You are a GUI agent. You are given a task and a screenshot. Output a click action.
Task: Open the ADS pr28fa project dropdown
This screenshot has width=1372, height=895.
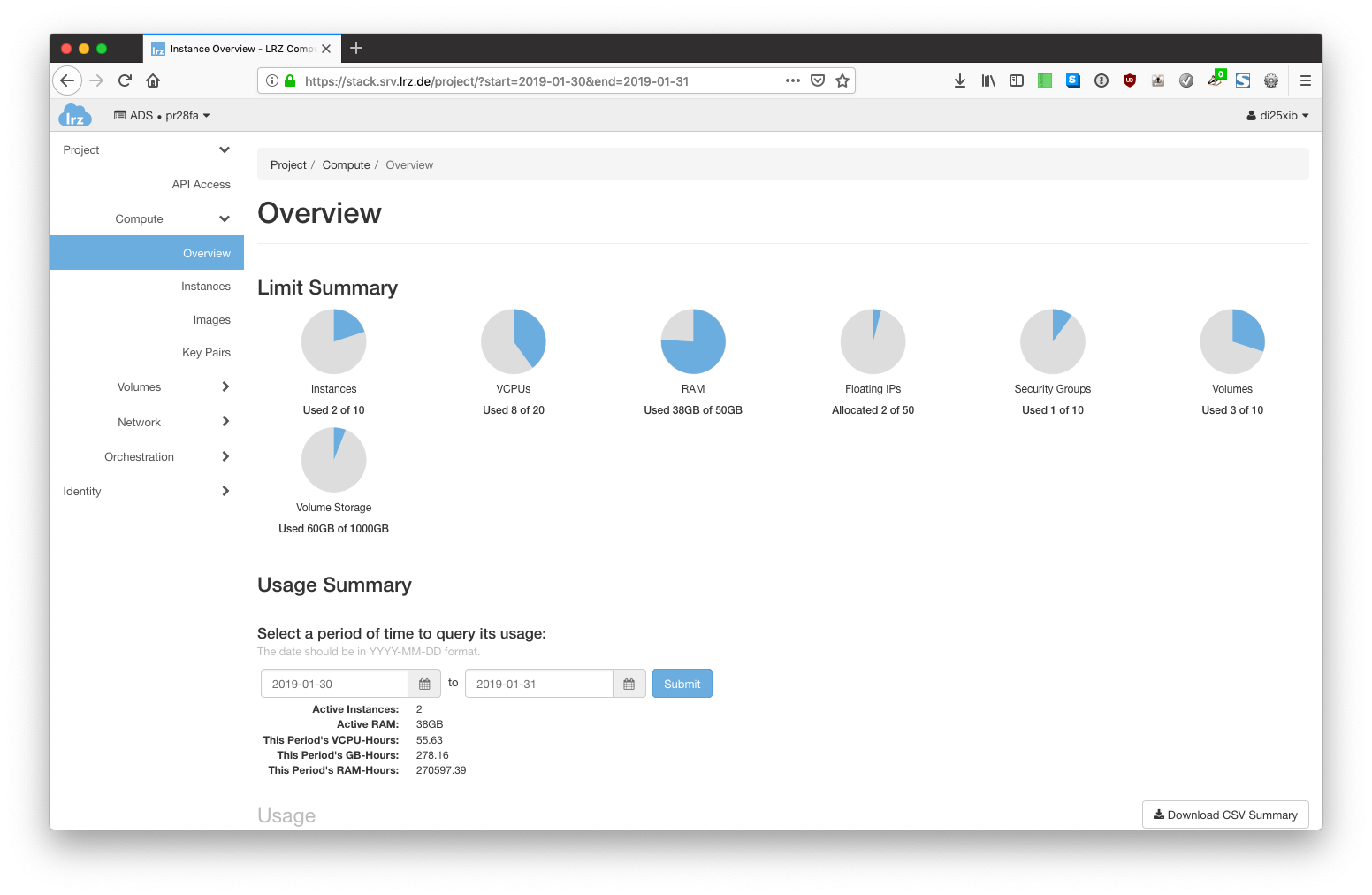point(163,116)
